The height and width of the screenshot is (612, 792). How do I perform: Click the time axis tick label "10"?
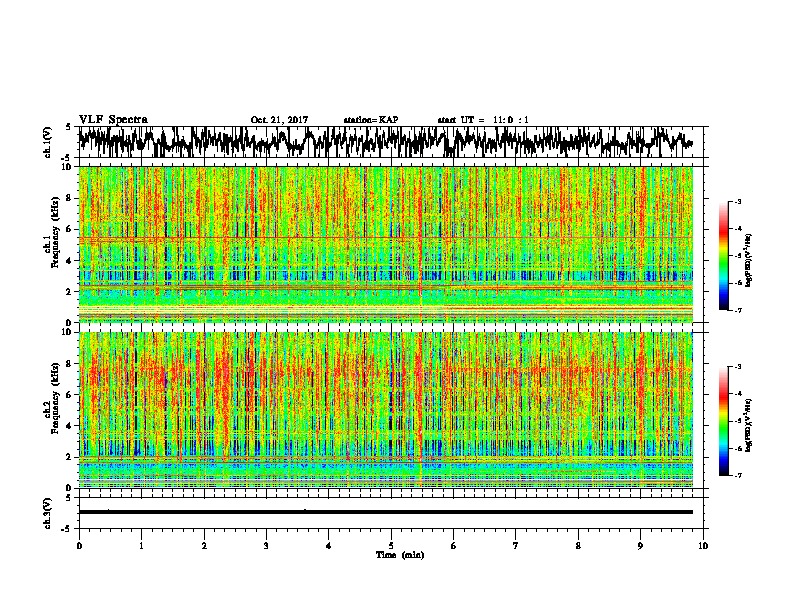pyautogui.click(x=703, y=546)
